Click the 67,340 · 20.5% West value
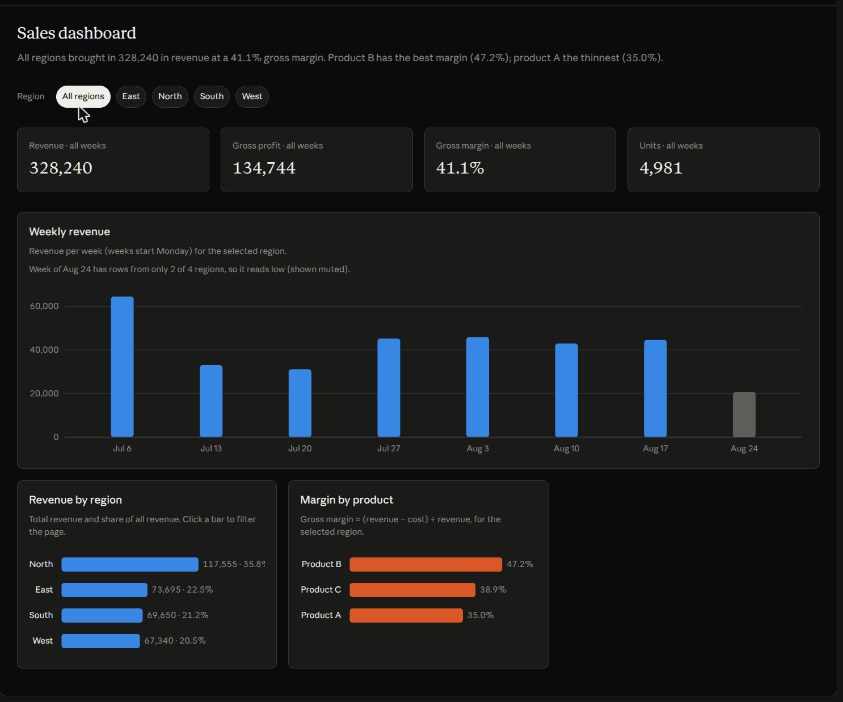Viewport: 843px width, 702px height. (175, 641)
